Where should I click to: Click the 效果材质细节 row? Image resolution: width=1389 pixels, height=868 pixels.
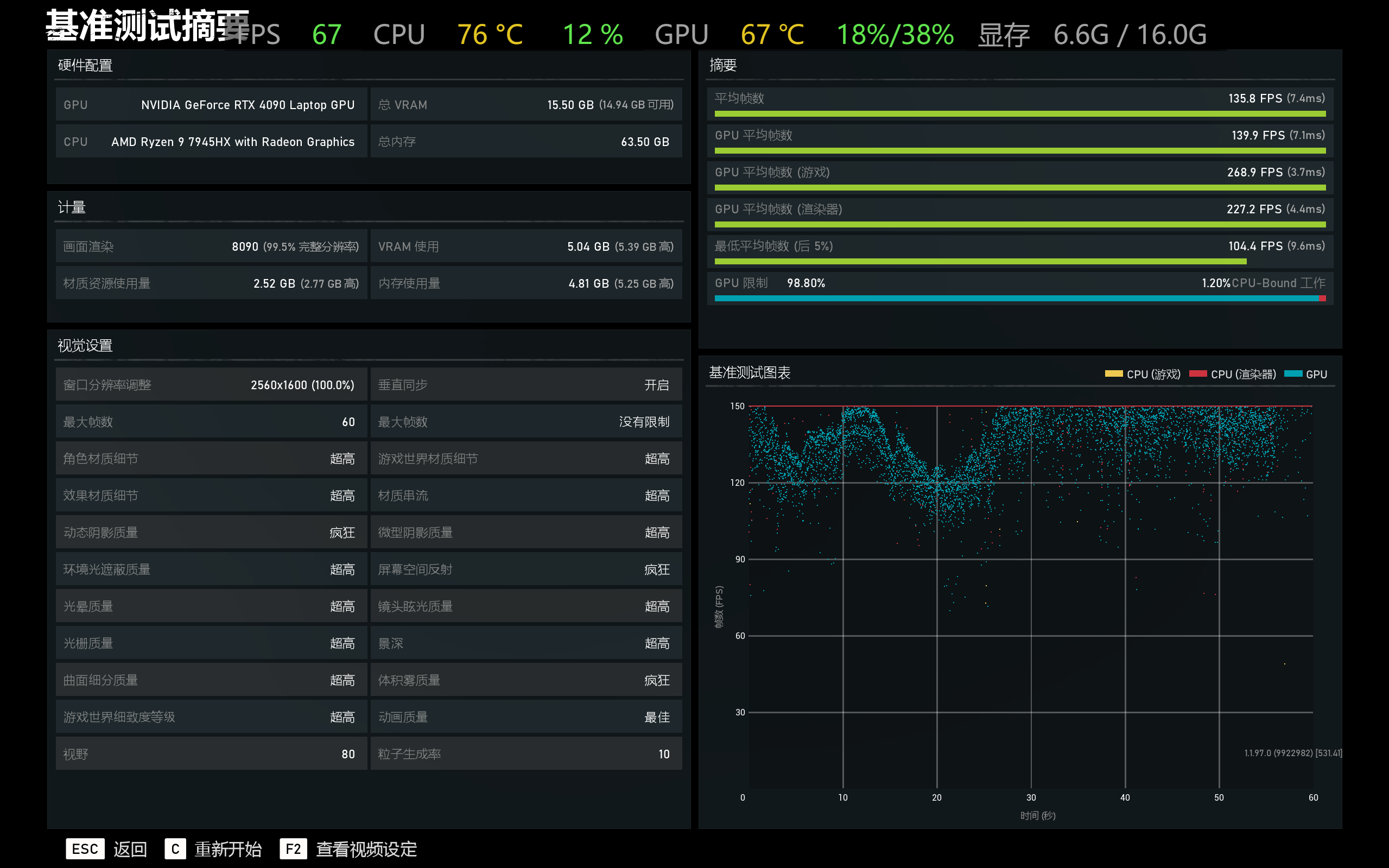(211, 496)
